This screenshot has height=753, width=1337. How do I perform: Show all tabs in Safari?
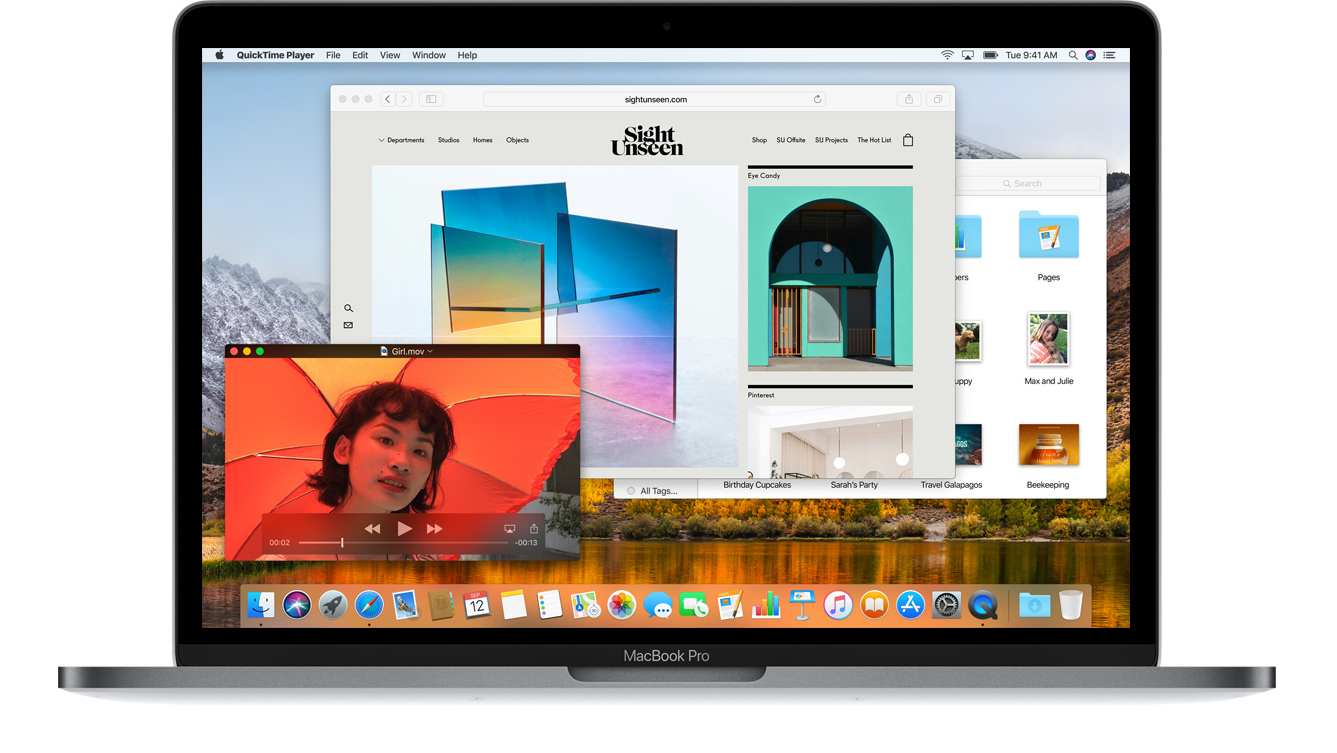tap(938, 99)
